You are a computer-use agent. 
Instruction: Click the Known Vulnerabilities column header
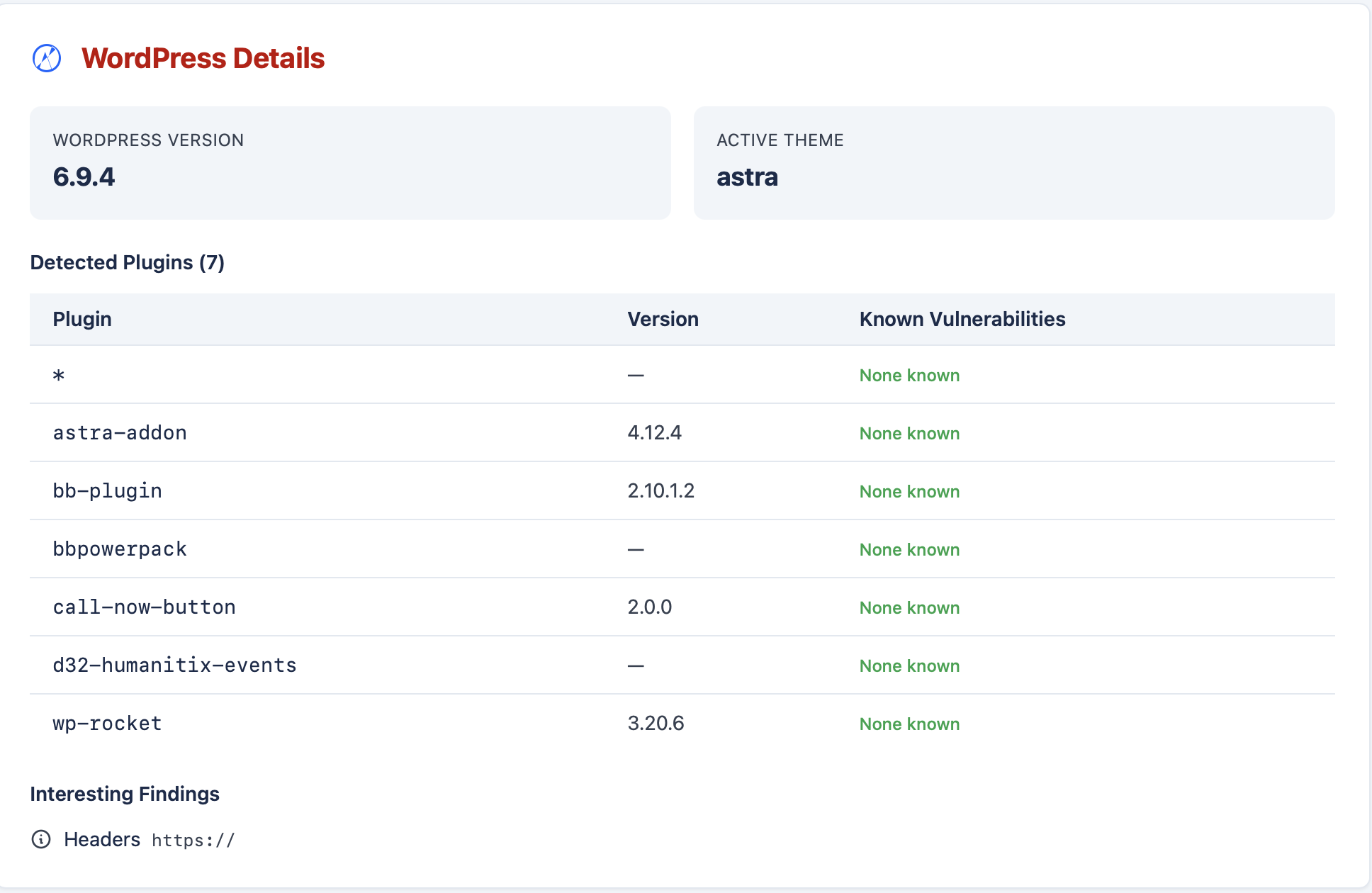pos(962,319)
